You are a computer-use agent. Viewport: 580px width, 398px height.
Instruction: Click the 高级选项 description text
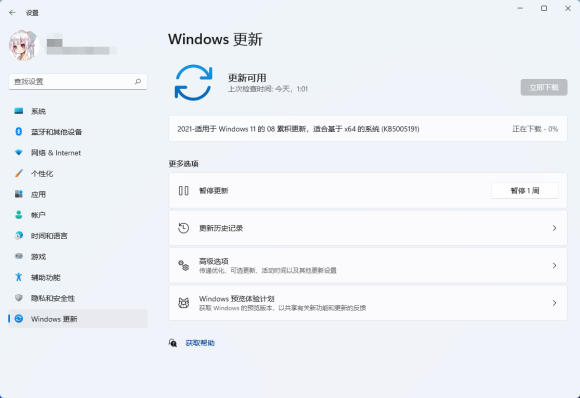coord(268,270)
